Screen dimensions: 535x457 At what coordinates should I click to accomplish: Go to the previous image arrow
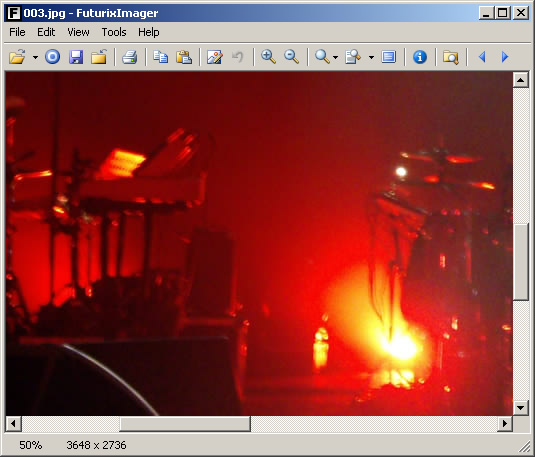[x=482, y=57]
